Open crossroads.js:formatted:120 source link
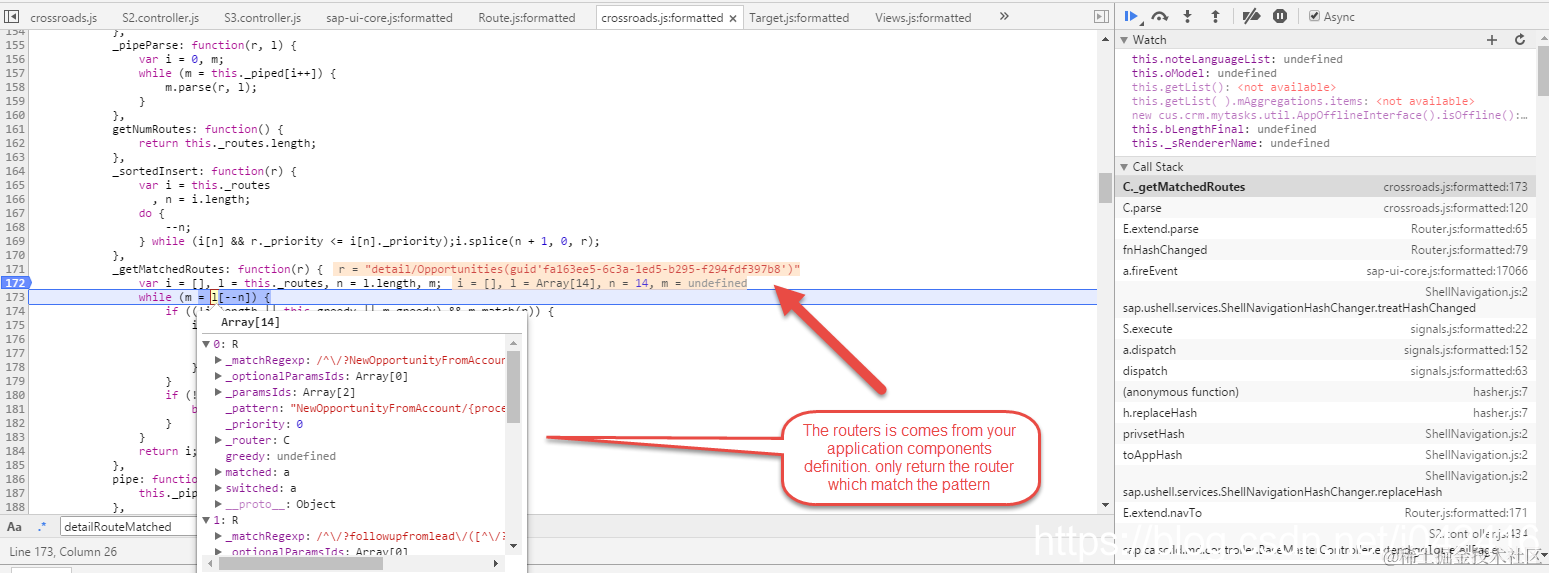 tap(1455, 208)
